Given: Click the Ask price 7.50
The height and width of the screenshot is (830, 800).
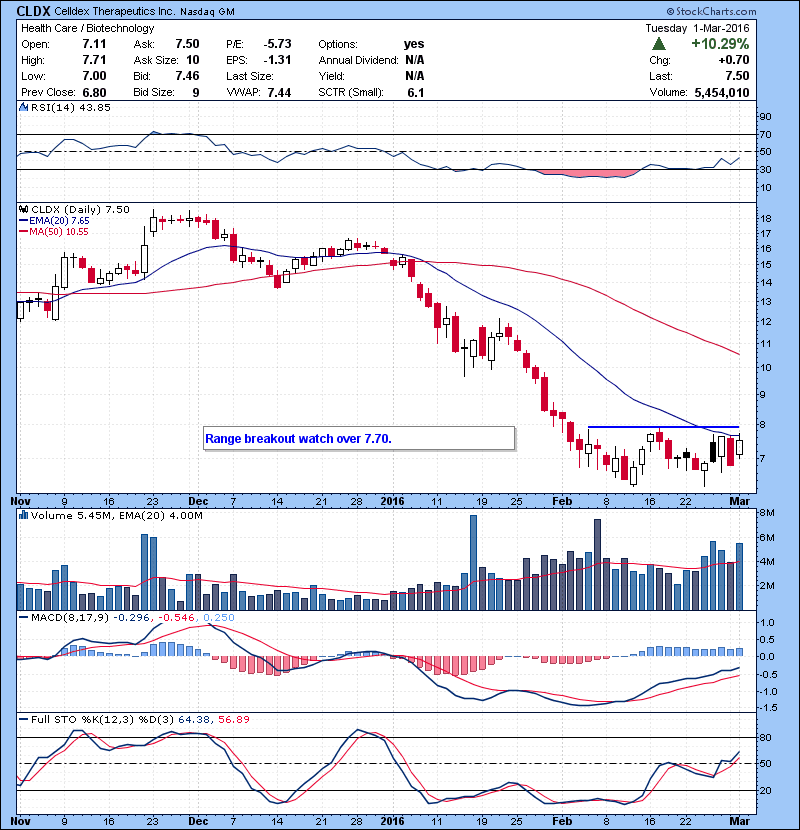Looking at the screenshot, I should 187,44.
